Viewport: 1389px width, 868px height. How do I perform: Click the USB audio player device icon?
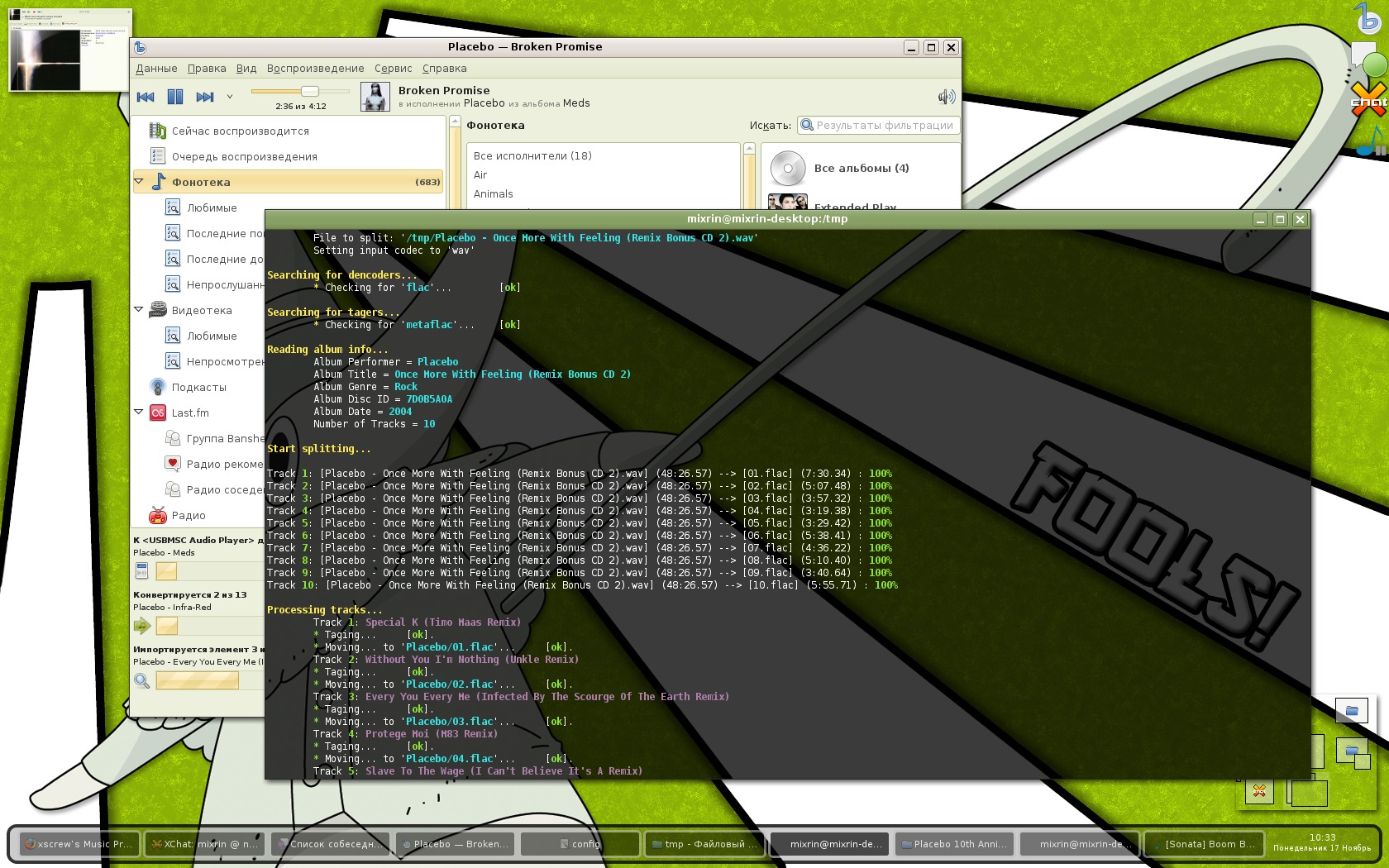click(x=141, y=570)
